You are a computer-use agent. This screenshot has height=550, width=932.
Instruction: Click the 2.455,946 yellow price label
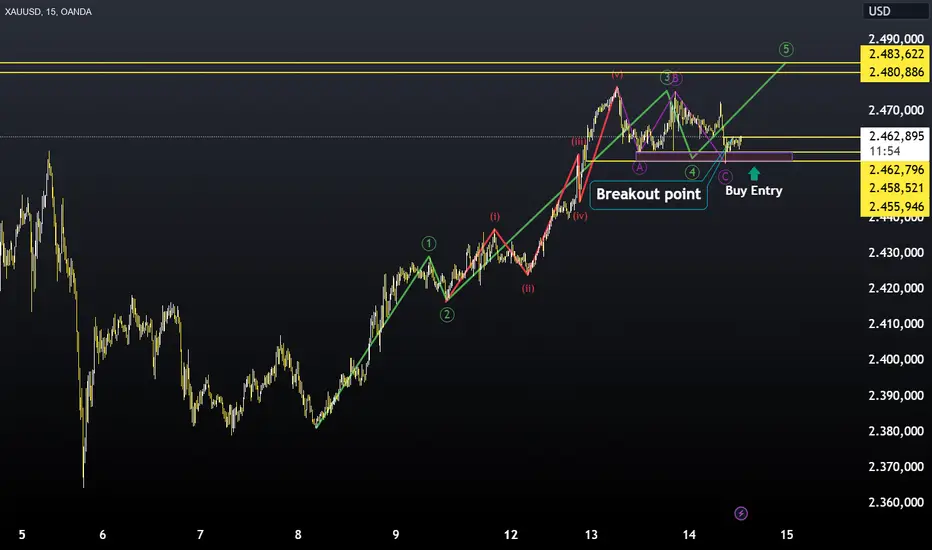(x=896, y=206)
